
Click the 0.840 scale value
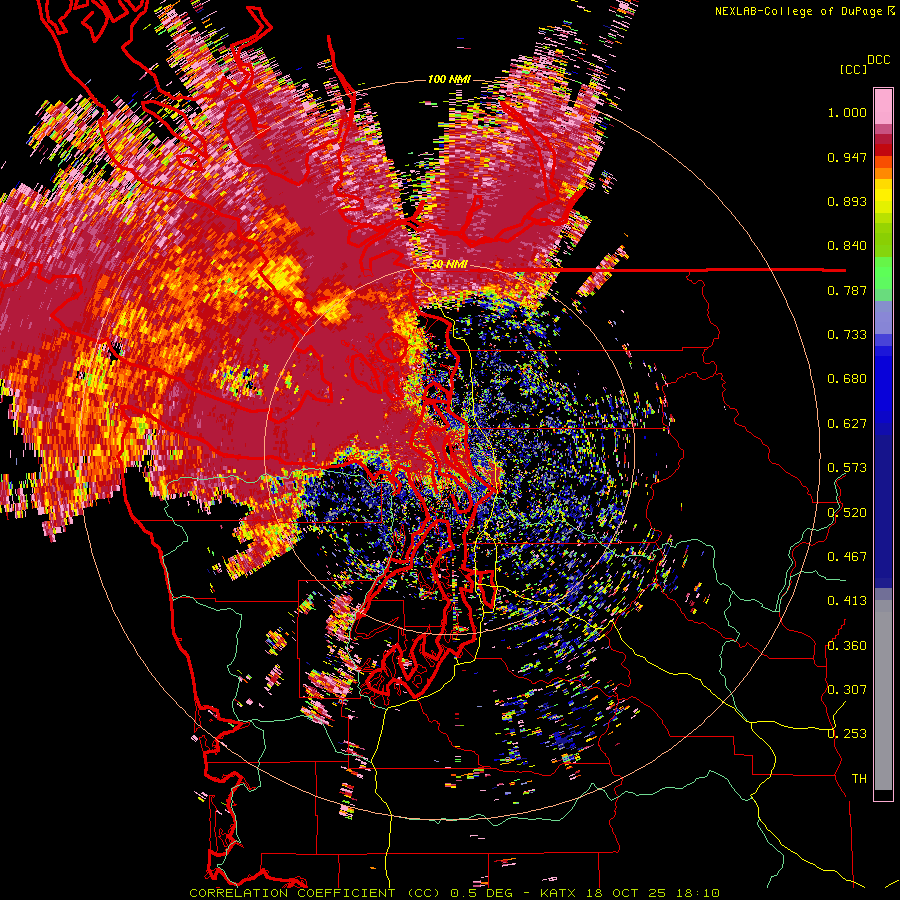click(847, 246)
